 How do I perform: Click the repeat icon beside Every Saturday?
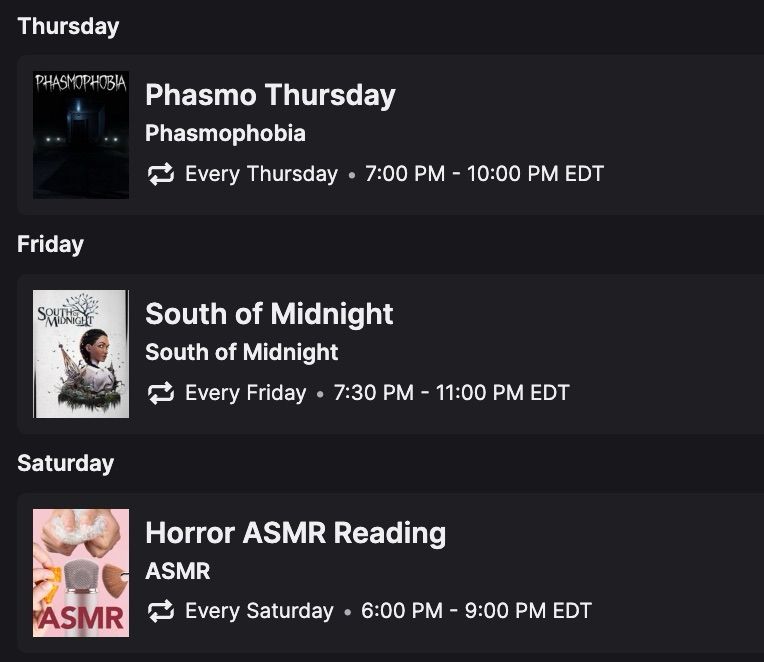pyautogui.click(x=161, y=611)
